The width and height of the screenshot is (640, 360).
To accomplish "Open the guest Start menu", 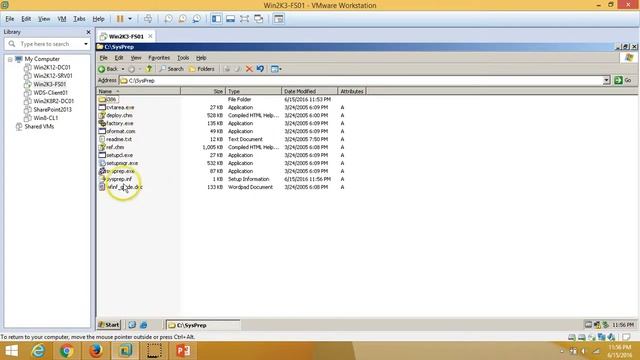I will pyautogui.click(x=109, y=325).
